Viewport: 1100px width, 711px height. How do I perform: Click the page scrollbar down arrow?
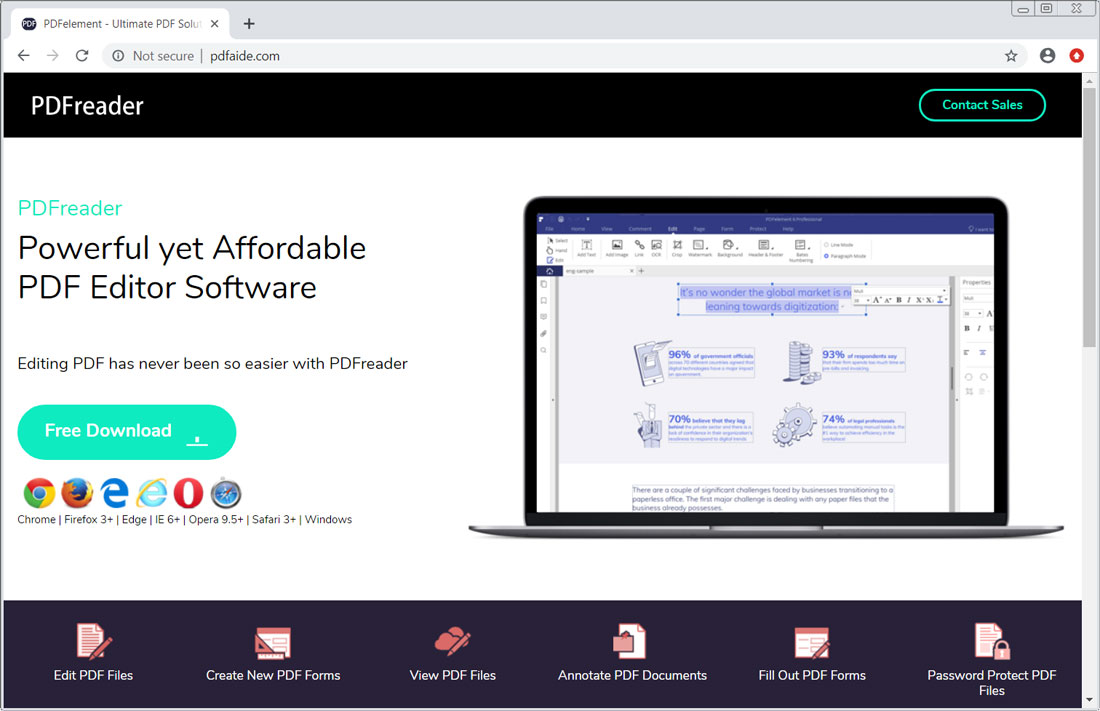tap(1089, 700)
